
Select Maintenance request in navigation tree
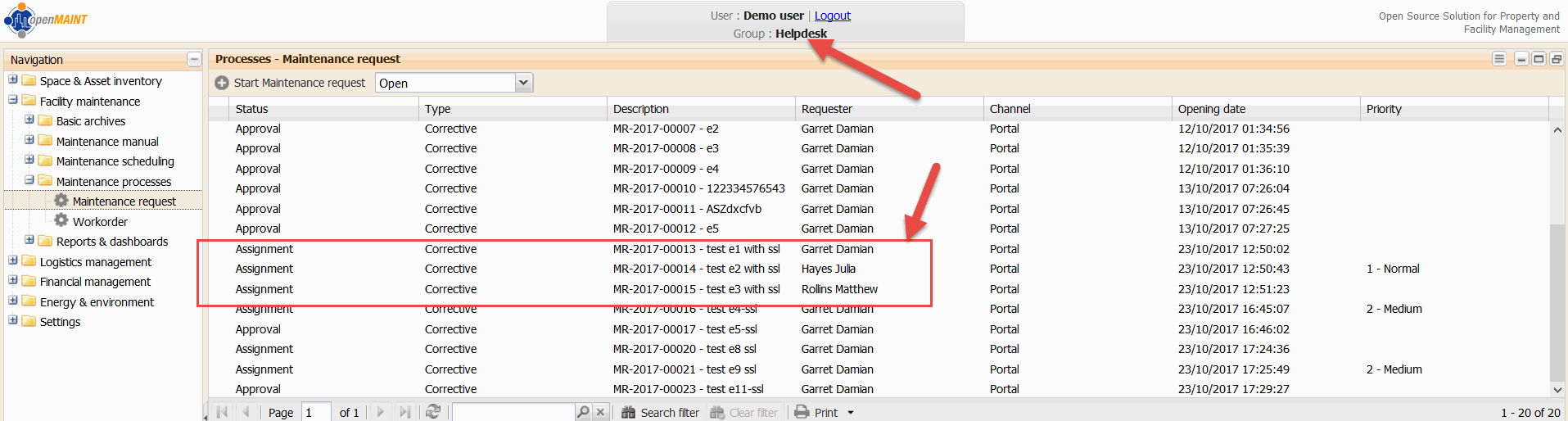click(x=124, y=201)
